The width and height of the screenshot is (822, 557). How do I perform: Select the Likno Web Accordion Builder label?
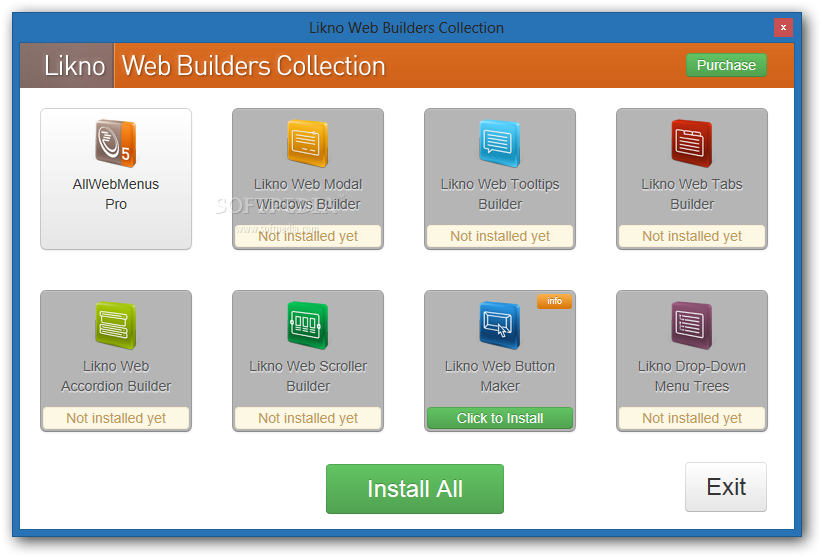tap(116, 376)
